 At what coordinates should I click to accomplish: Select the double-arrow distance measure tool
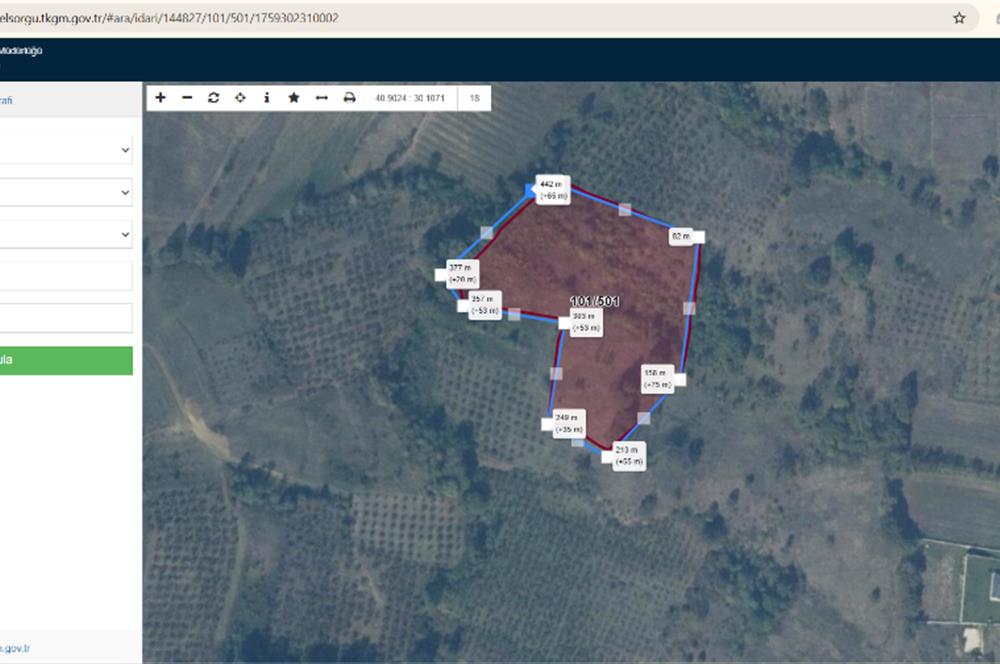point(321,98)
